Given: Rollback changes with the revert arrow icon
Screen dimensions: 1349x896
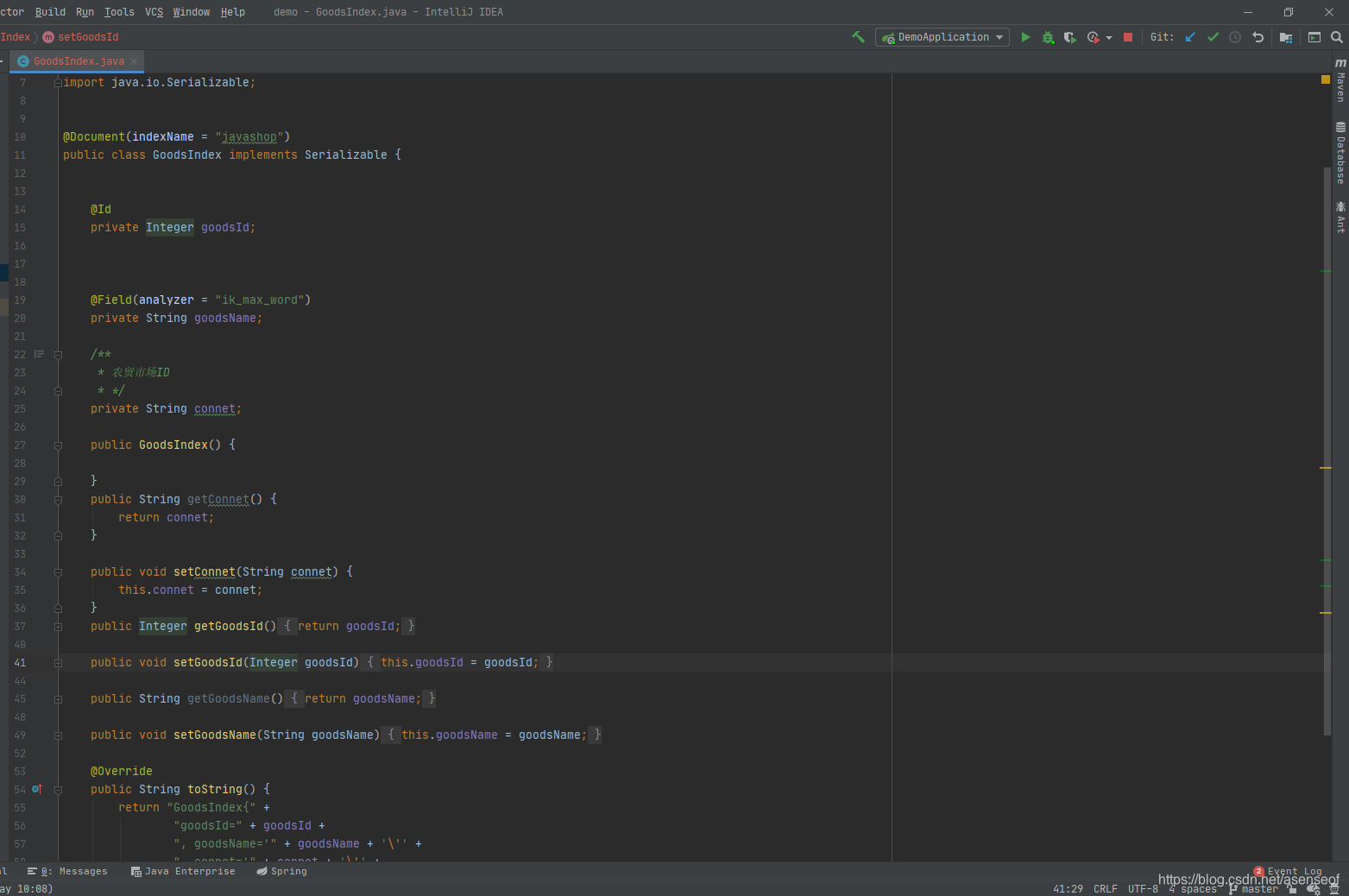Looking at the screenshot, I should [x=1258, y=37].
